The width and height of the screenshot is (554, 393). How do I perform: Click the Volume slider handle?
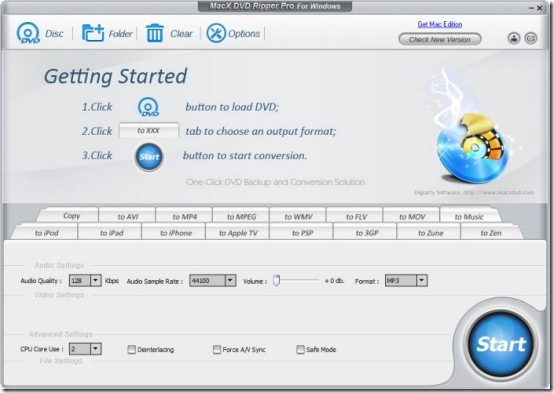pos(277,280)
